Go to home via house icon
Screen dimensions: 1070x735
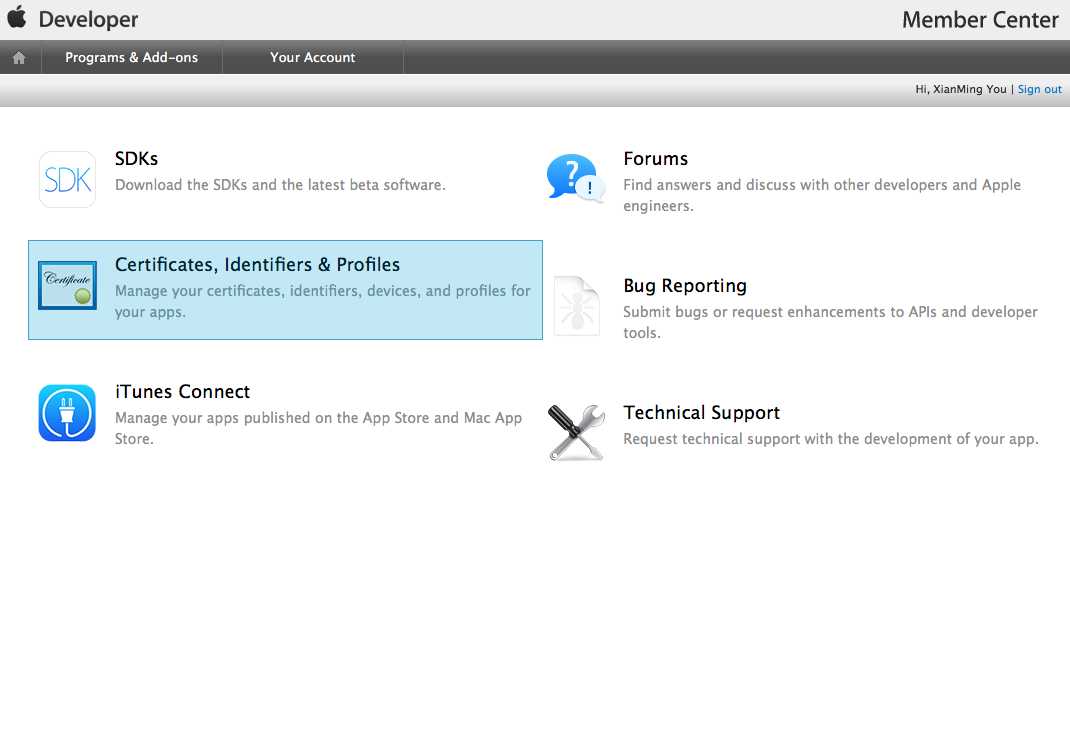point(19,58)
